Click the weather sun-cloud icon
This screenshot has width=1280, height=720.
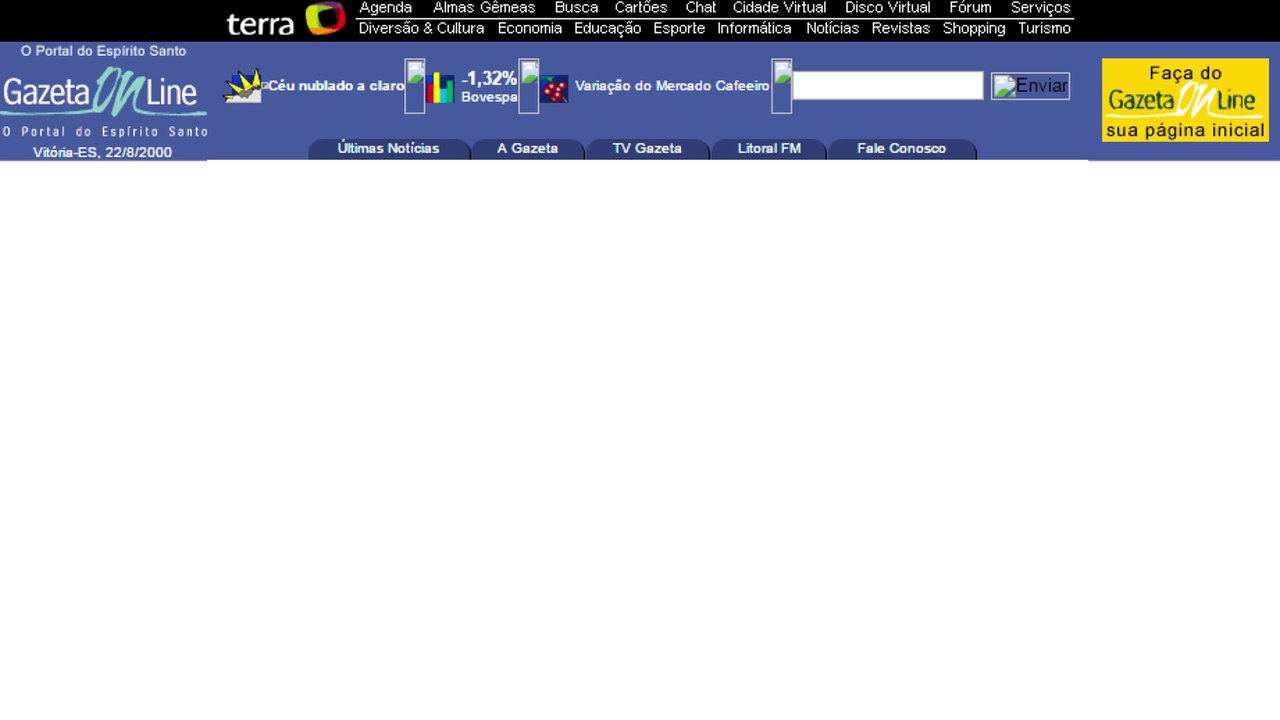(242, 86)
